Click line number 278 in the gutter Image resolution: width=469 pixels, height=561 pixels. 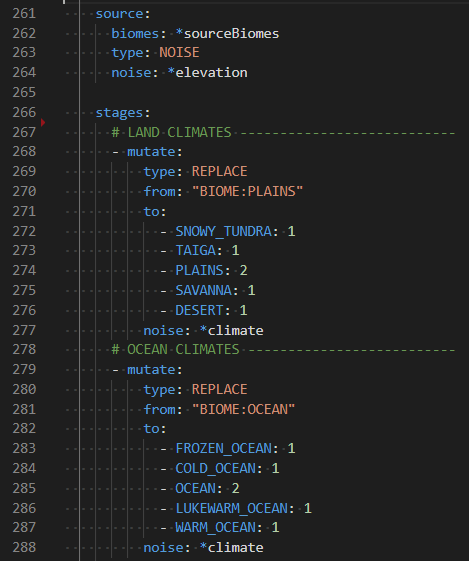[24, 349]
